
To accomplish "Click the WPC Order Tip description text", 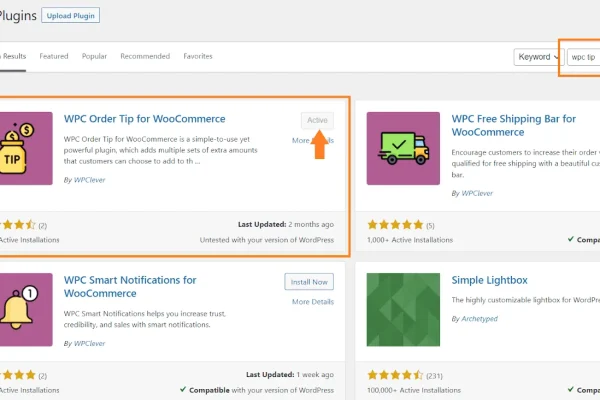I will tap(160, 150).
